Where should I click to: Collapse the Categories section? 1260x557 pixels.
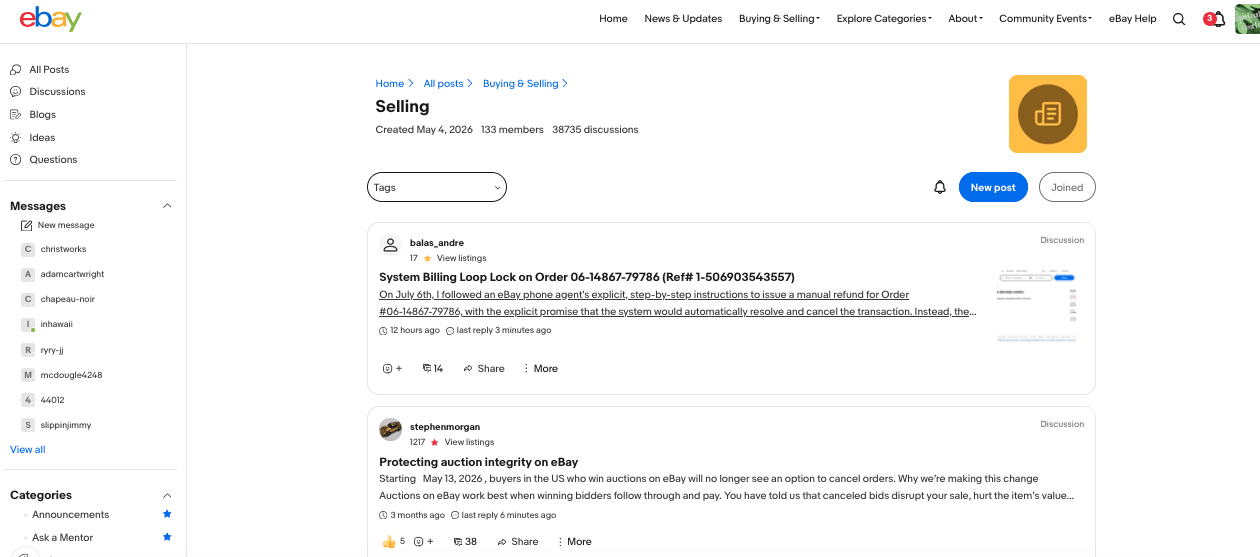(167, 495)
